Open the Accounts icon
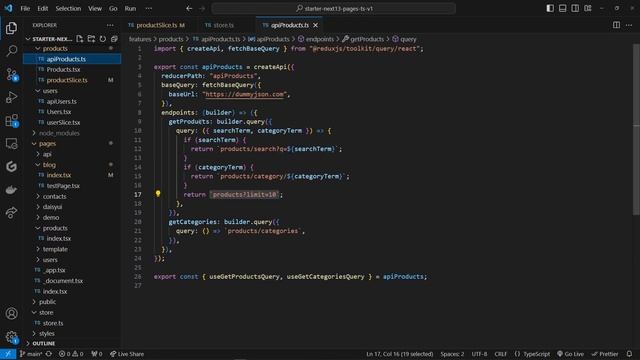640x360 pixels. click(11, 313)
